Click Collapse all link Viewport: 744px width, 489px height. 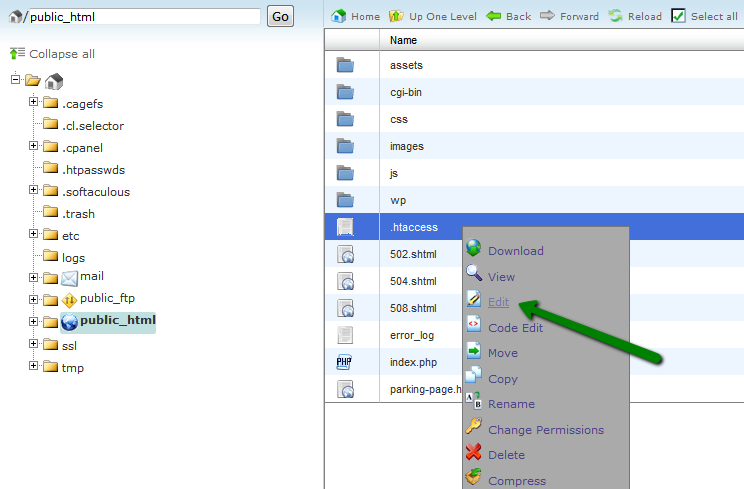[61, 54]
